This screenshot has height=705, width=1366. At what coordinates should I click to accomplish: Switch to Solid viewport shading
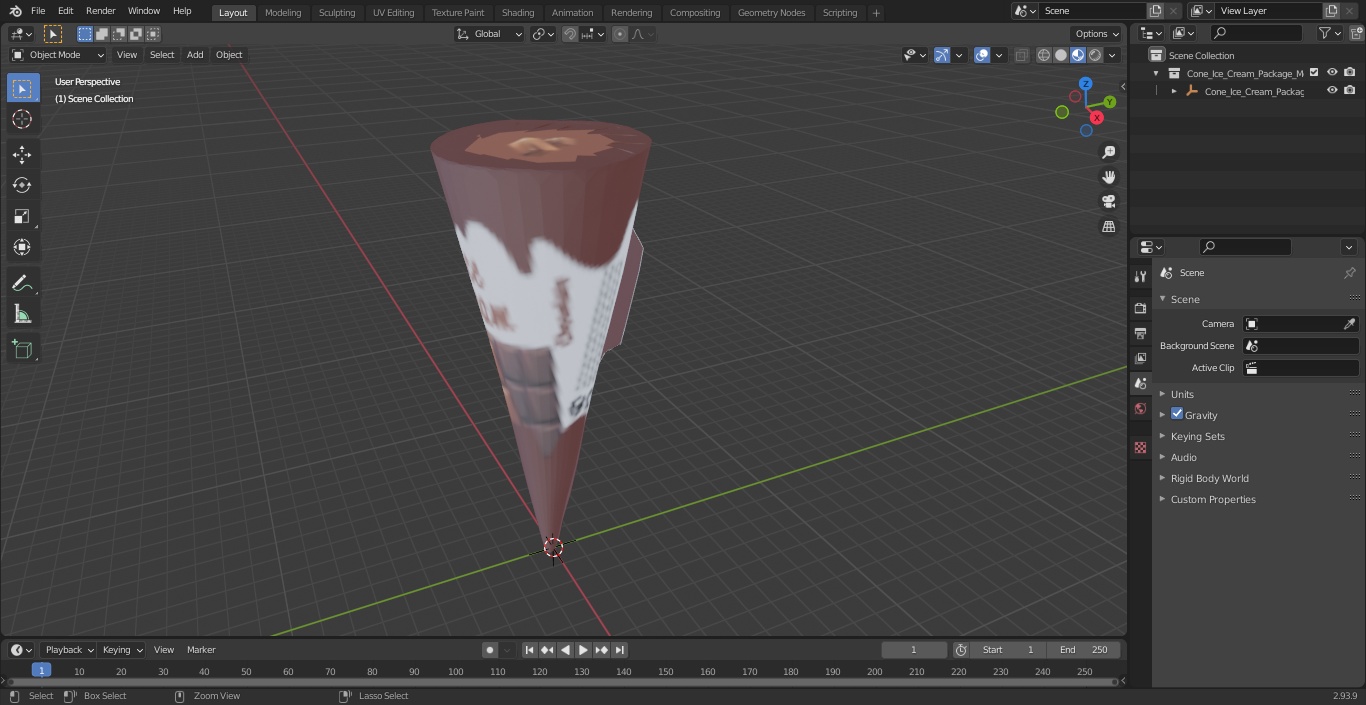1061,55
